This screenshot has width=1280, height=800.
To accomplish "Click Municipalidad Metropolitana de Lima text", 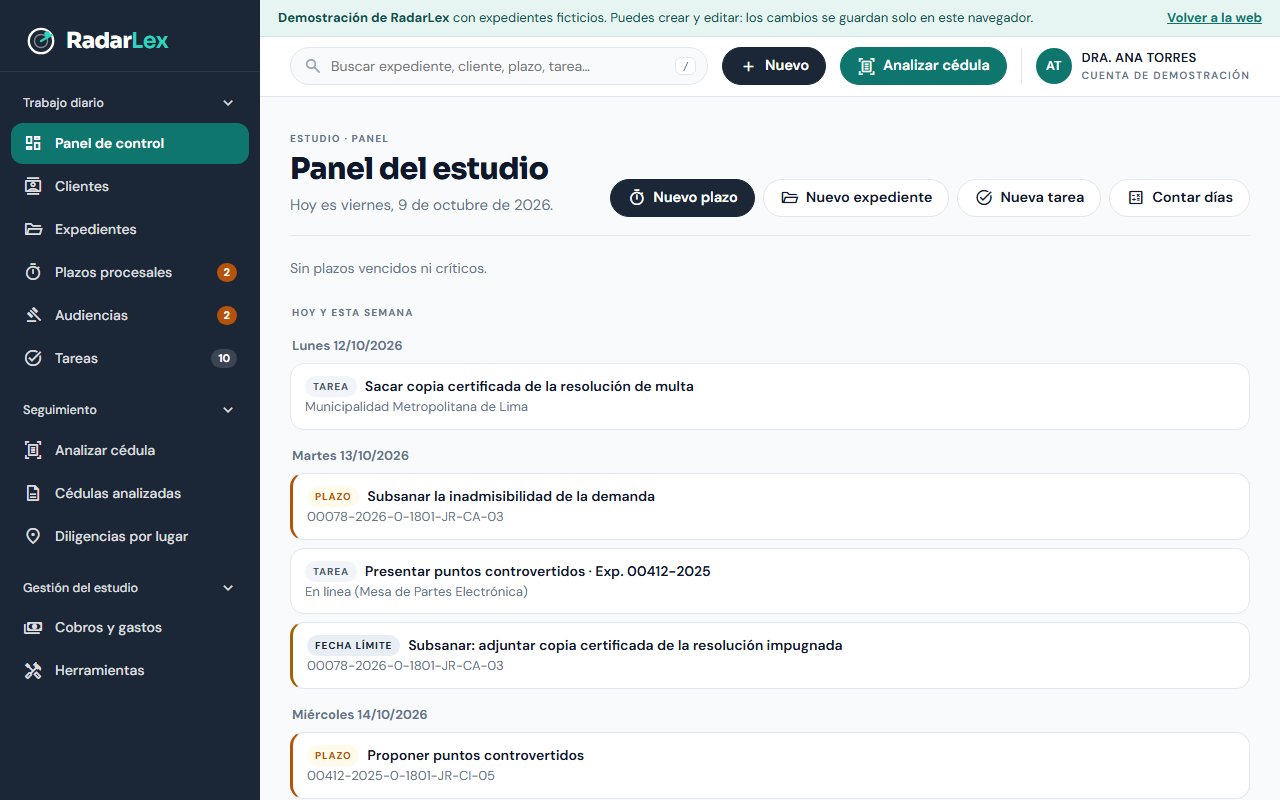I will click(416, 407).
